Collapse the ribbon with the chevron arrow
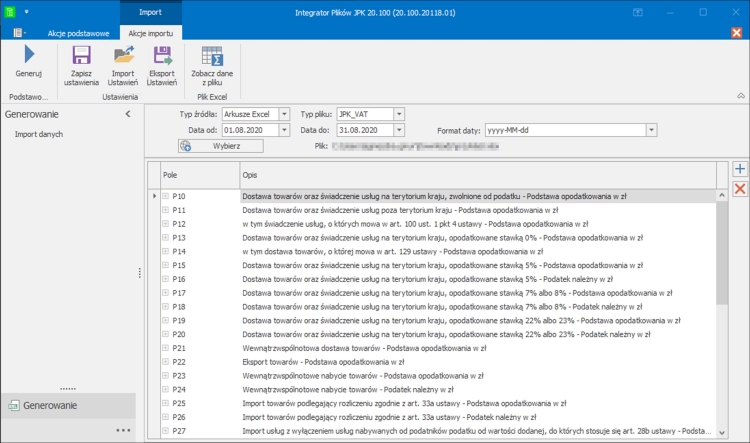Image resolution: width=750 pixels, height=443 pixels. [x=740, y=96]
